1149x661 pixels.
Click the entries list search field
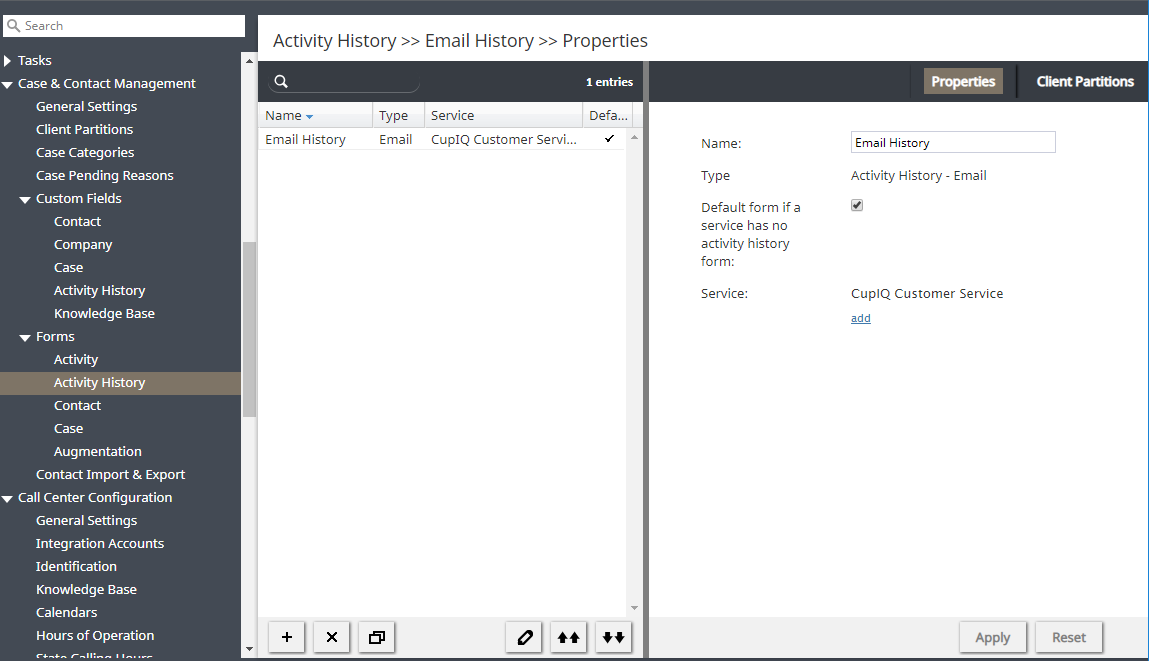pos(344,81)
